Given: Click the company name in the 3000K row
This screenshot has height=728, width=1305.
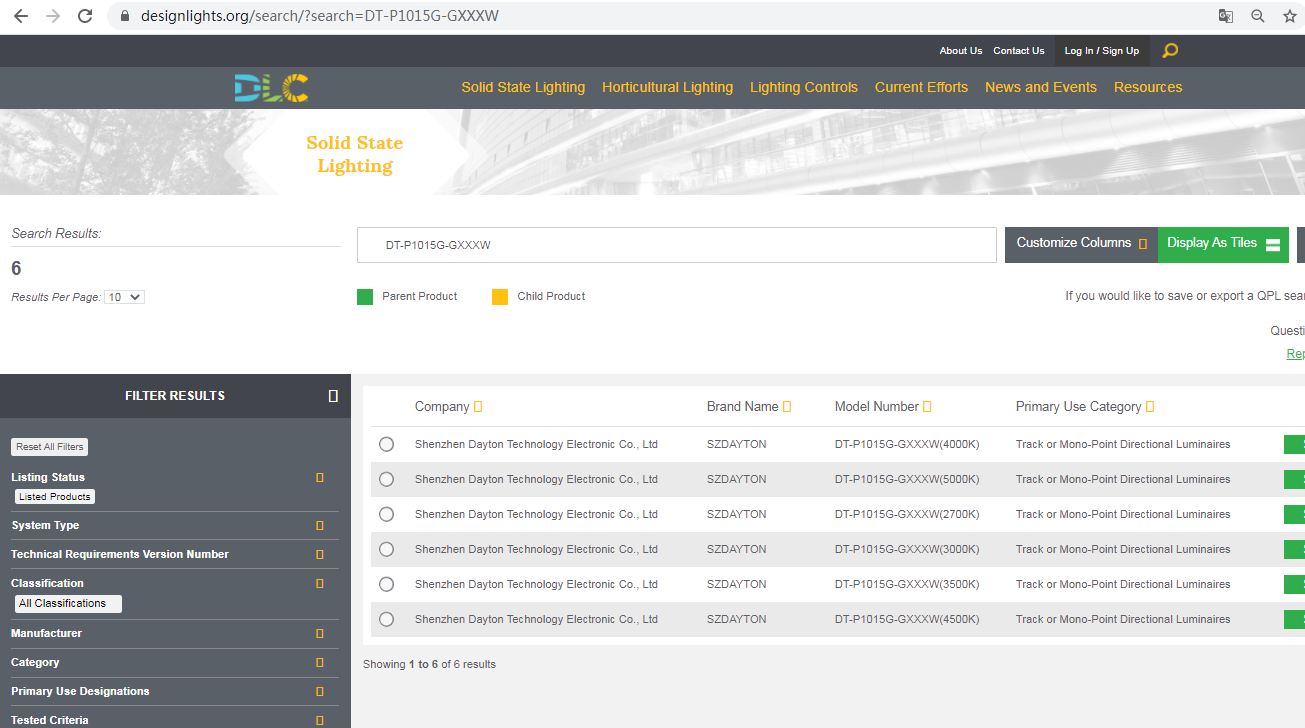Looking at the screenshot, I should click(x=536, y=550).
